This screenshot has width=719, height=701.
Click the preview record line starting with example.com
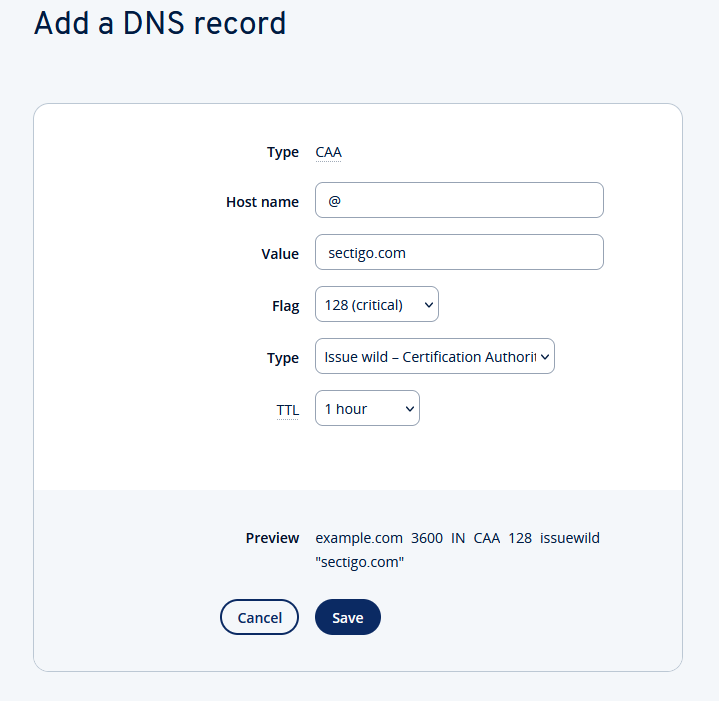[x=457, y=538]
